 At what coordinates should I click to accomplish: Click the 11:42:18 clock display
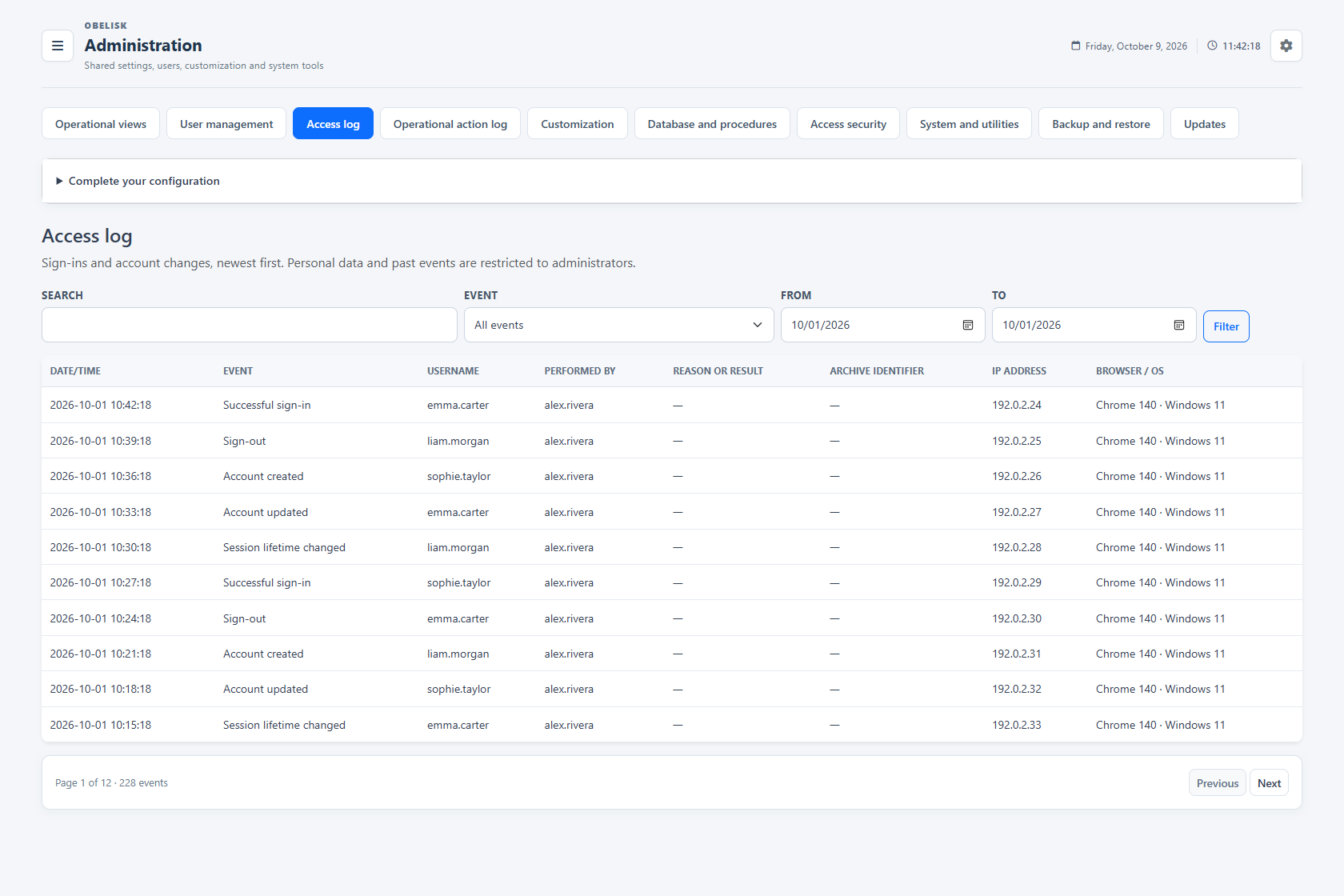(1242, 46)
